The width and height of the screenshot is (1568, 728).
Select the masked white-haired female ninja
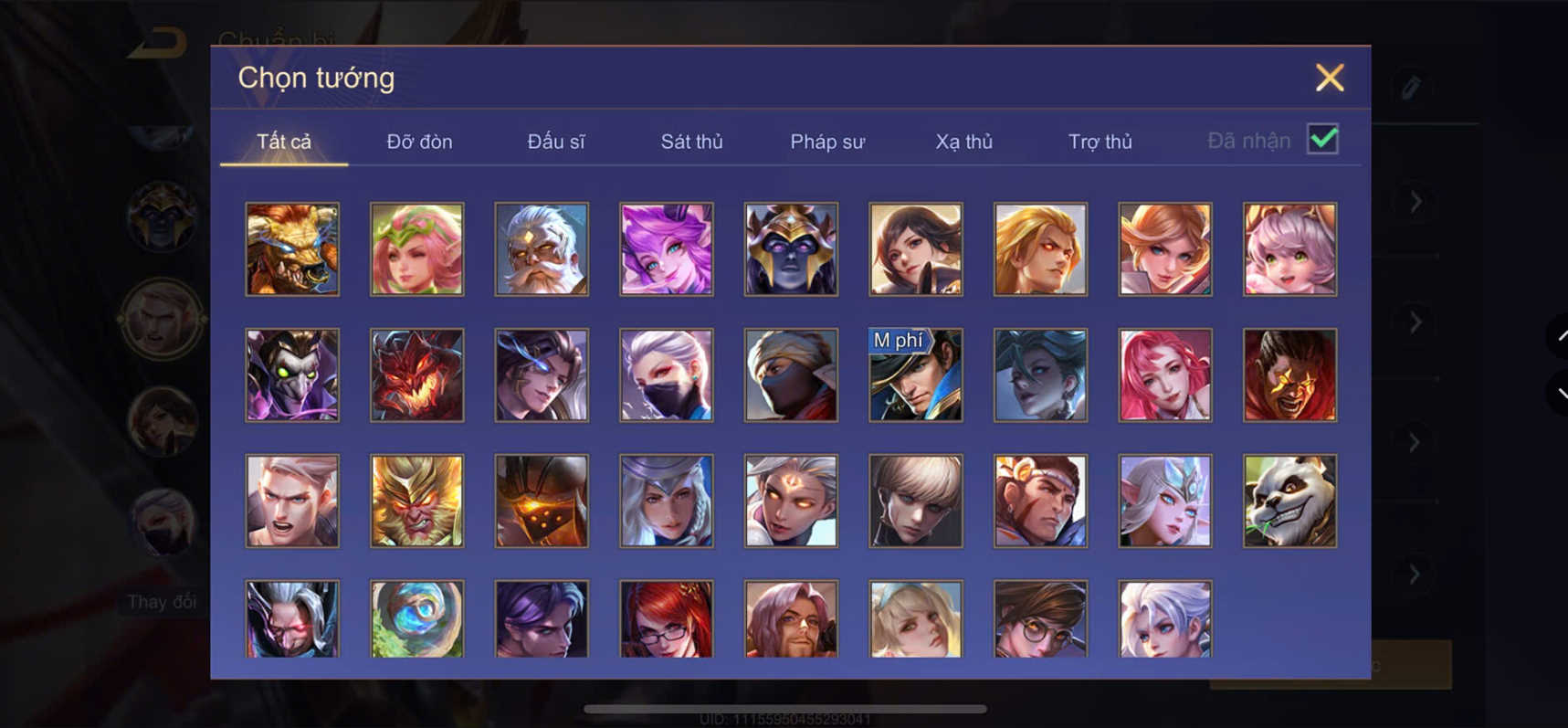667,375
